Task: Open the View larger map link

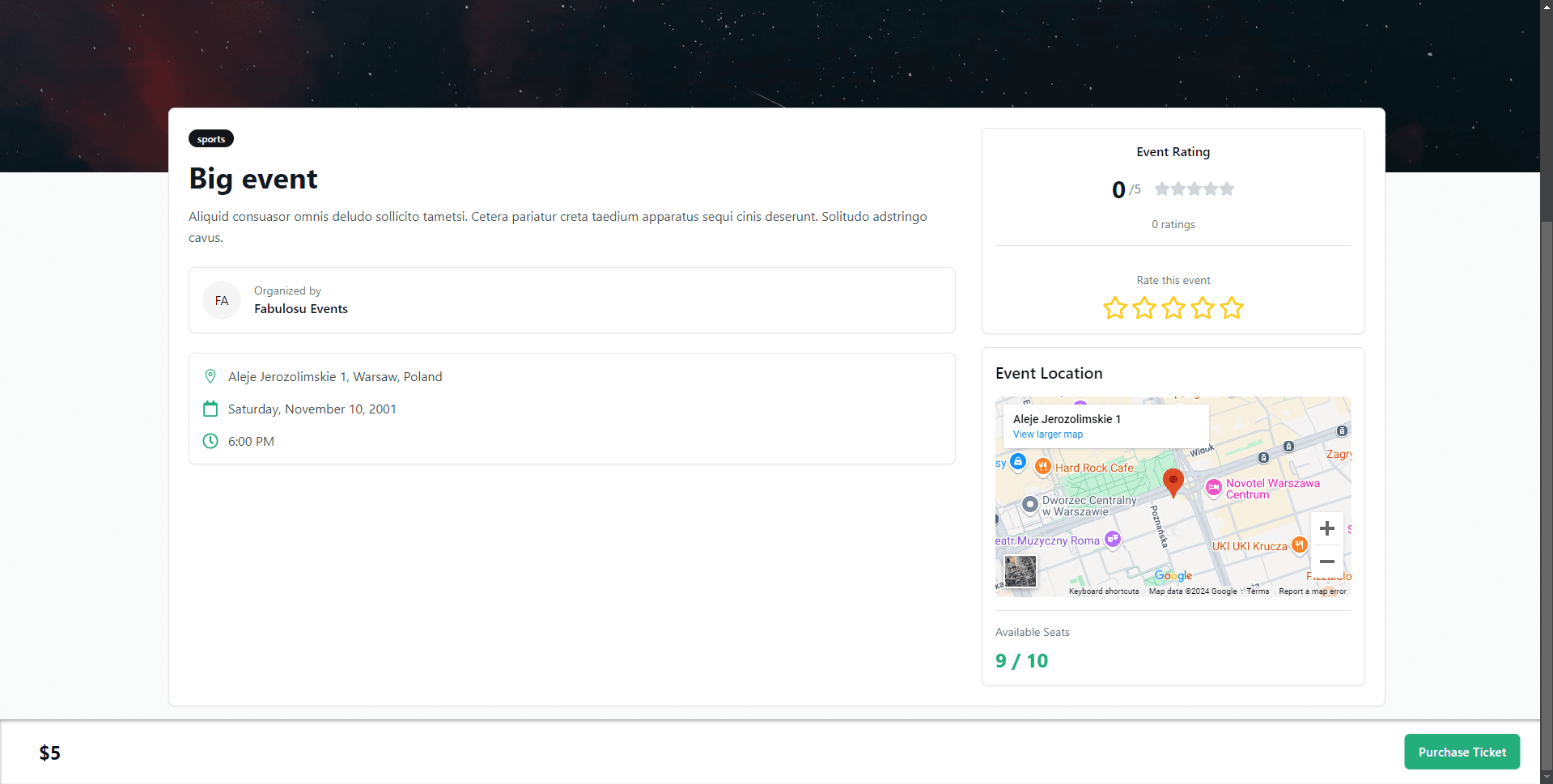Action: 1047,434
